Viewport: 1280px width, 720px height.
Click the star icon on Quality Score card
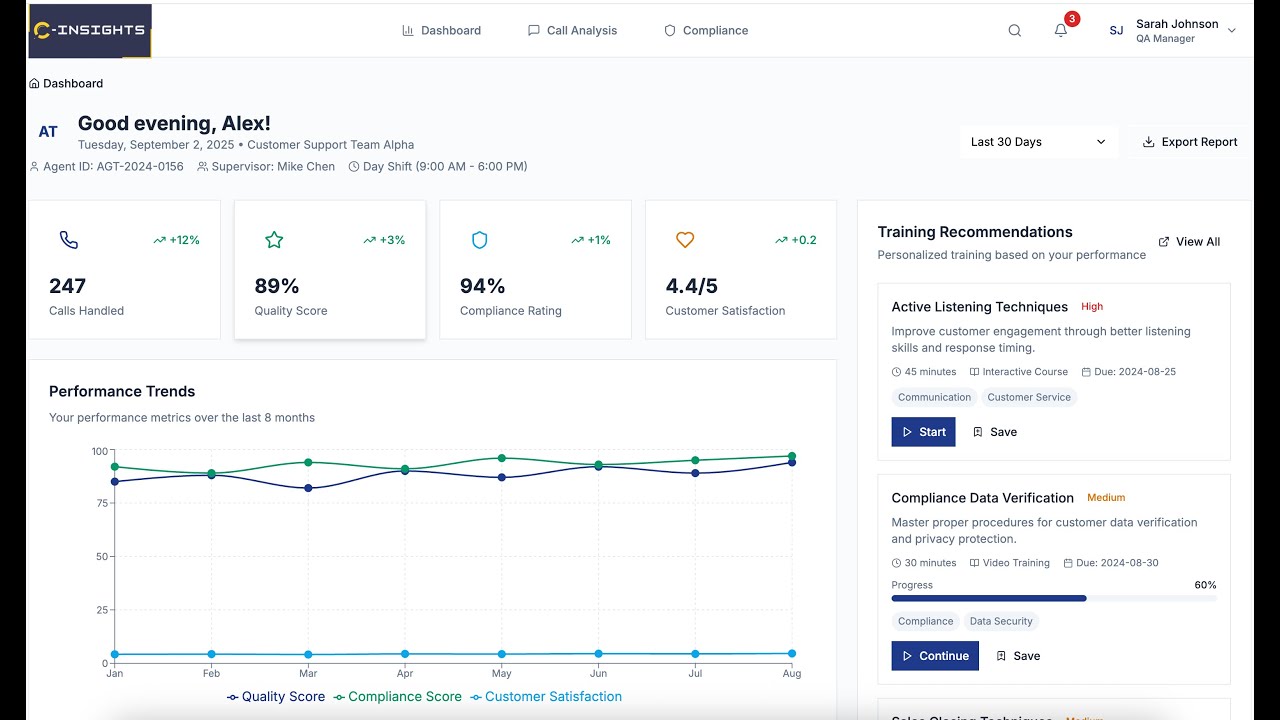274,240
